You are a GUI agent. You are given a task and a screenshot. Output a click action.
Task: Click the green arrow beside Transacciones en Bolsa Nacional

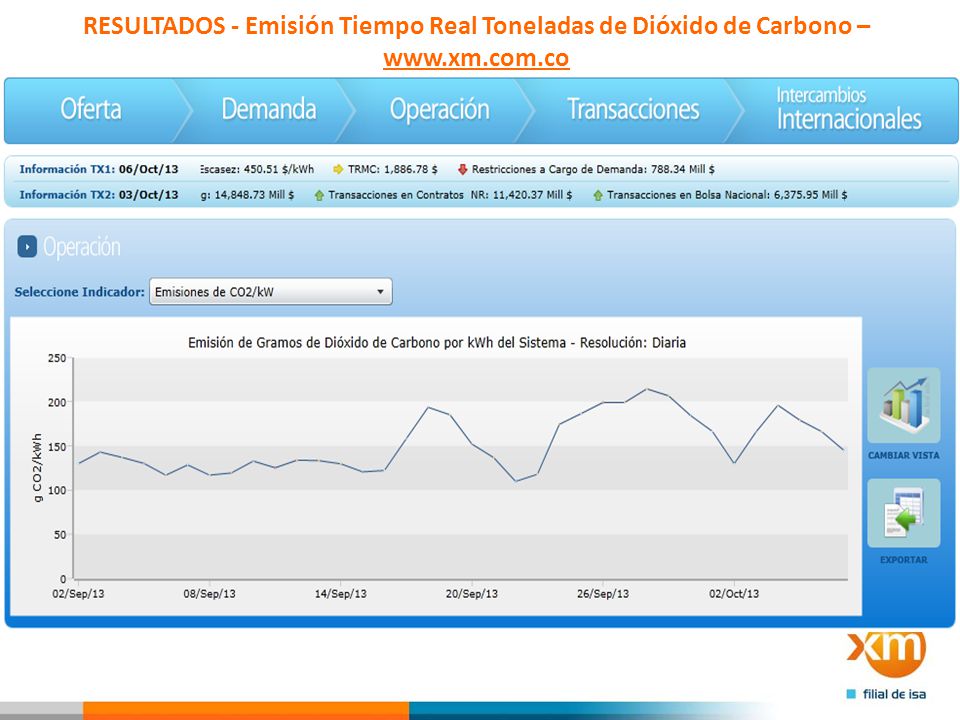click(x=598, y=195)
